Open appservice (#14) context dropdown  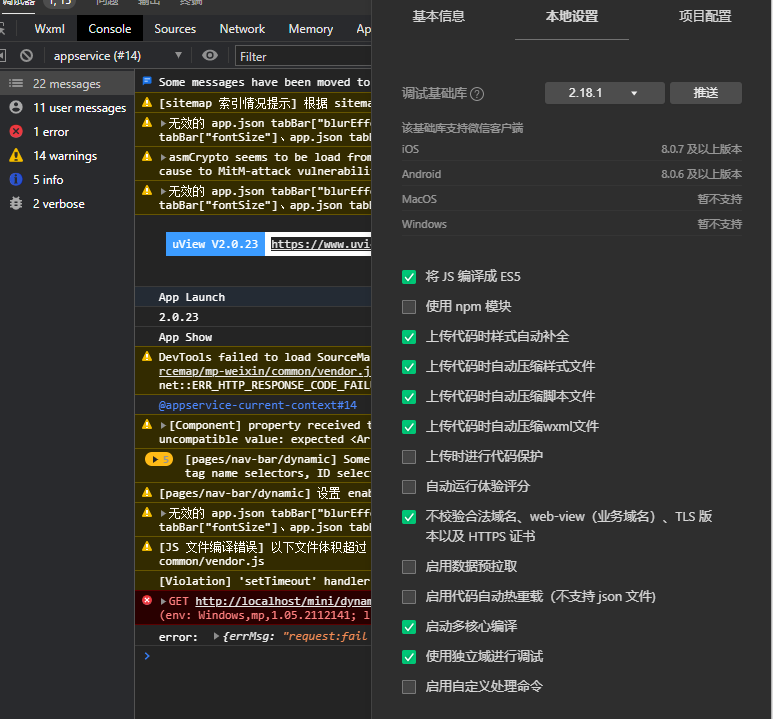[118, 56]
